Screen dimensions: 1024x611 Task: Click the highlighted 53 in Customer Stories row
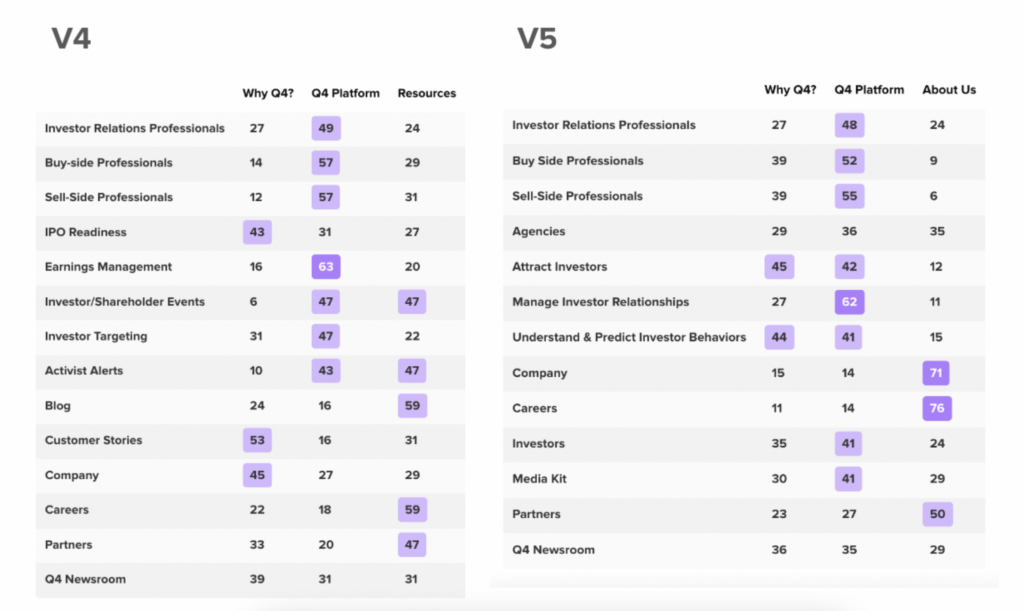tap(257, 440)
